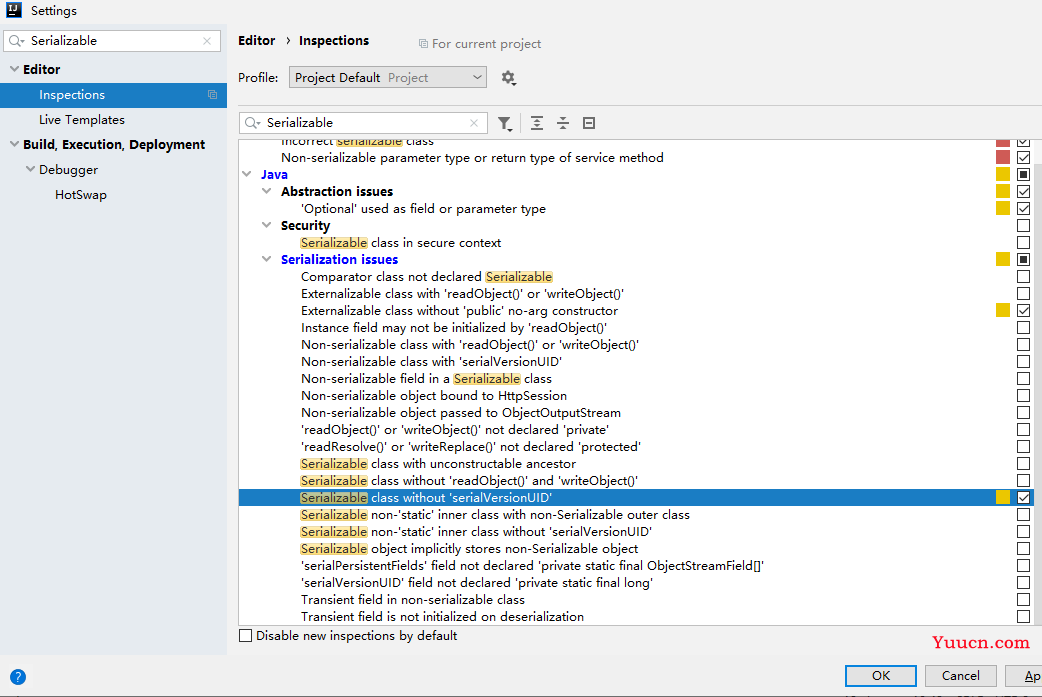The width and height of the screenshot is (1042, 697).
Task: Enable Comparator class not declared Serializable checkbox
Action: (1023, 276)
